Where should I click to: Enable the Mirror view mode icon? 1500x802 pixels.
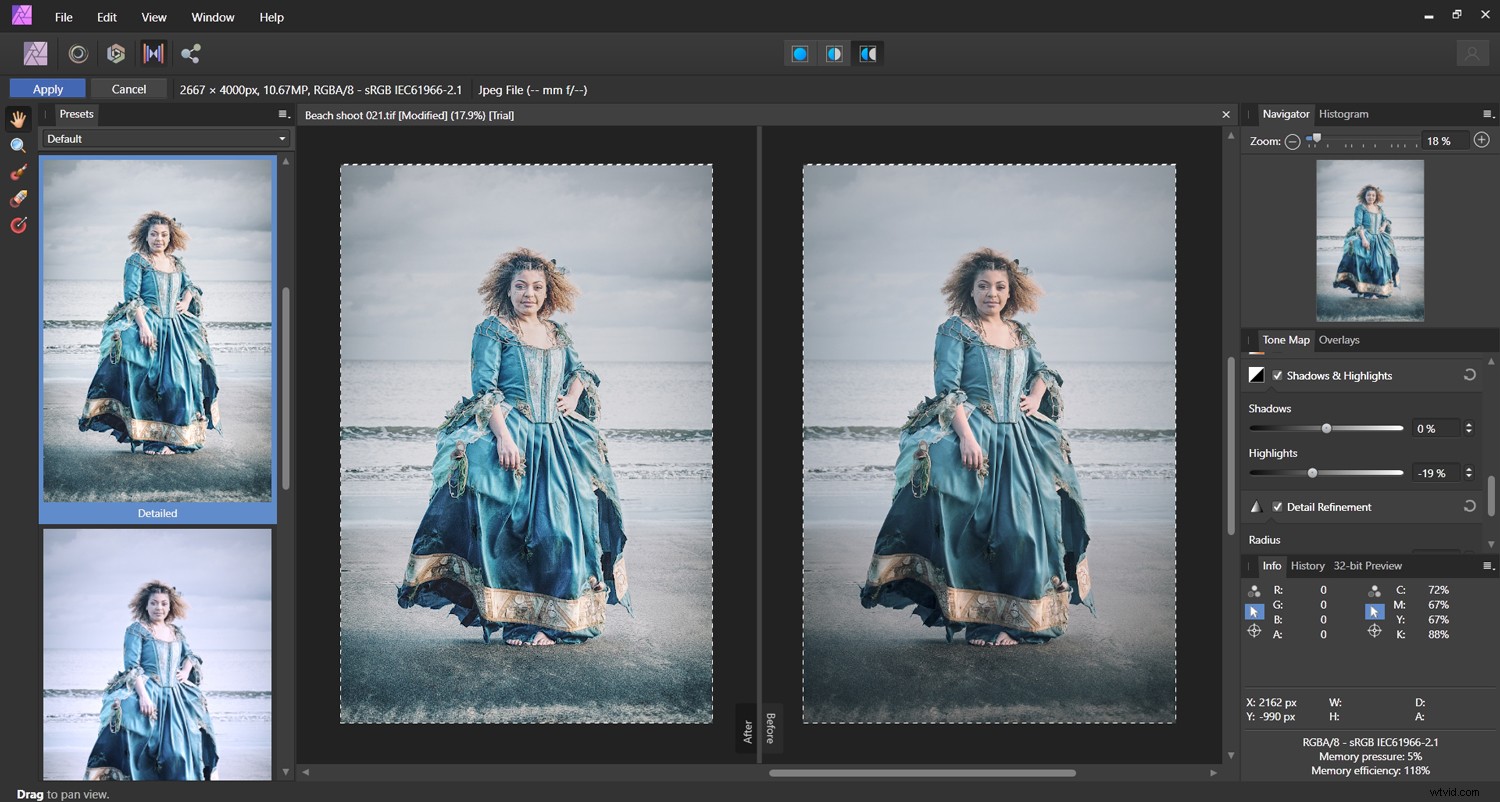click(868, 53)
